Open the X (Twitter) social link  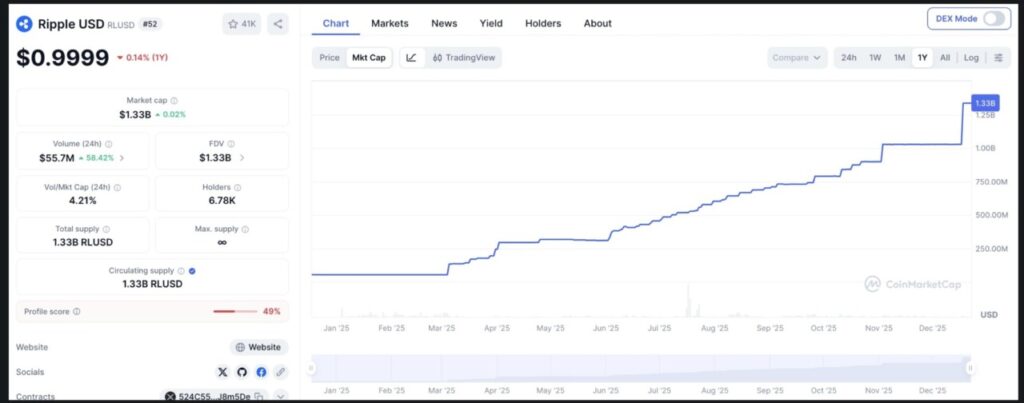click(x=224, y=372)
